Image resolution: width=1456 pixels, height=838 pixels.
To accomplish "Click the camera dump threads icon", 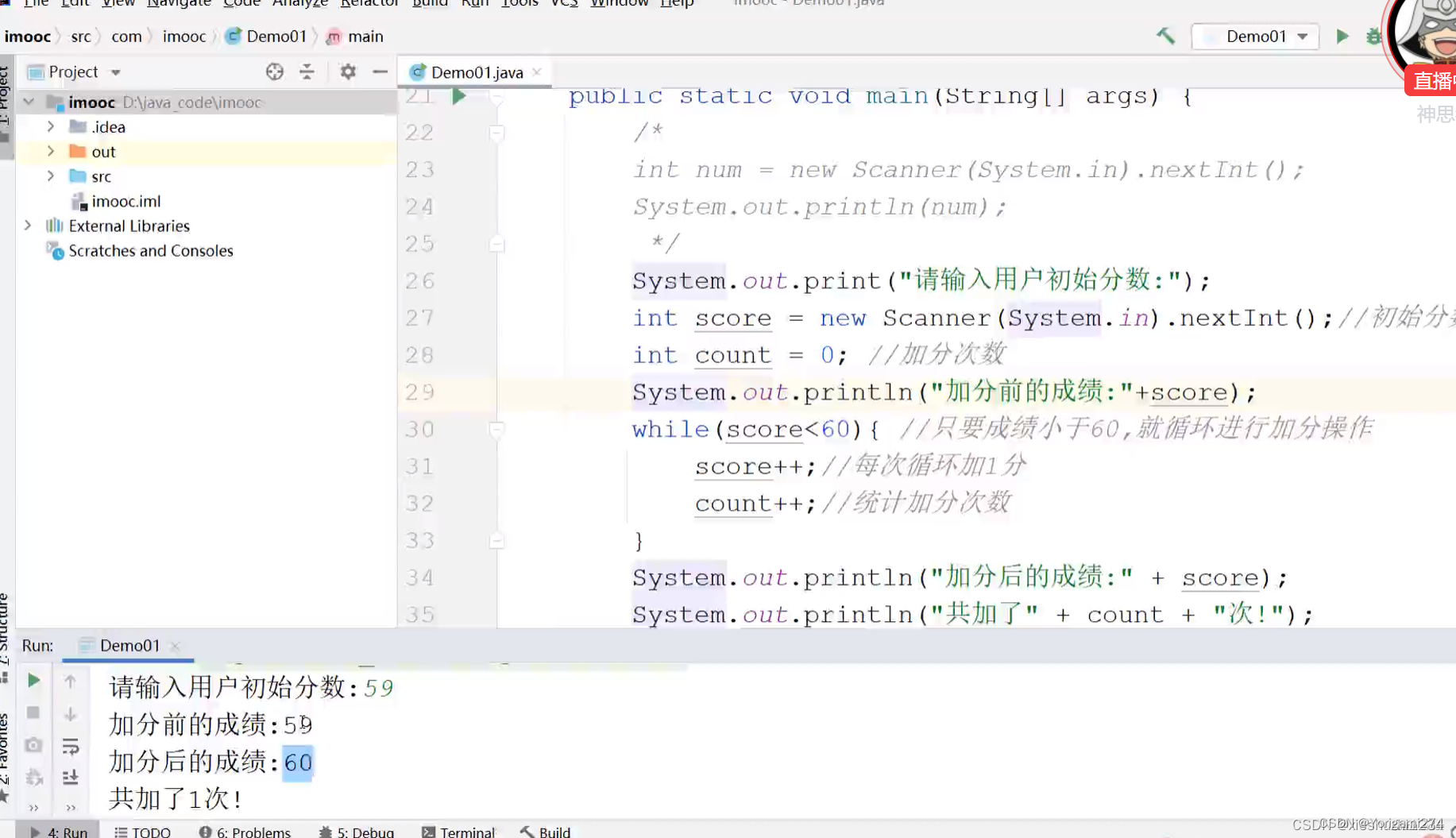I will [x=33, y=745].
